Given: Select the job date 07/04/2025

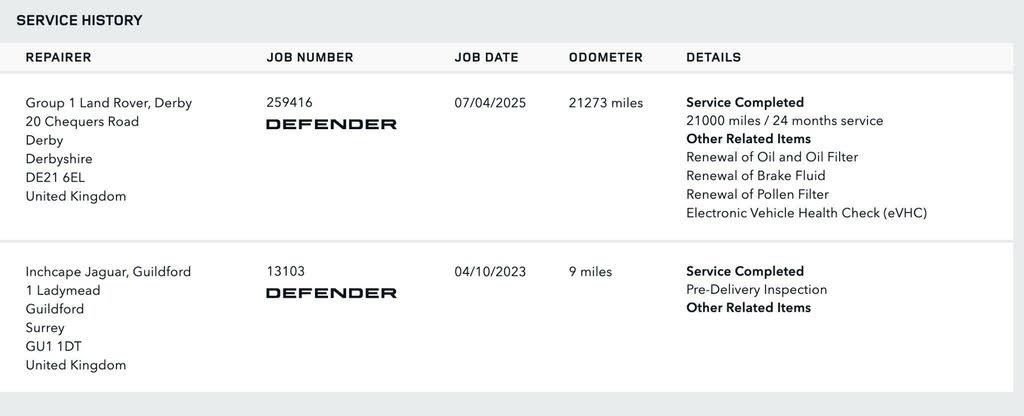Looking at the screenshot, I should pyautogui.click(x=490, y=103).
